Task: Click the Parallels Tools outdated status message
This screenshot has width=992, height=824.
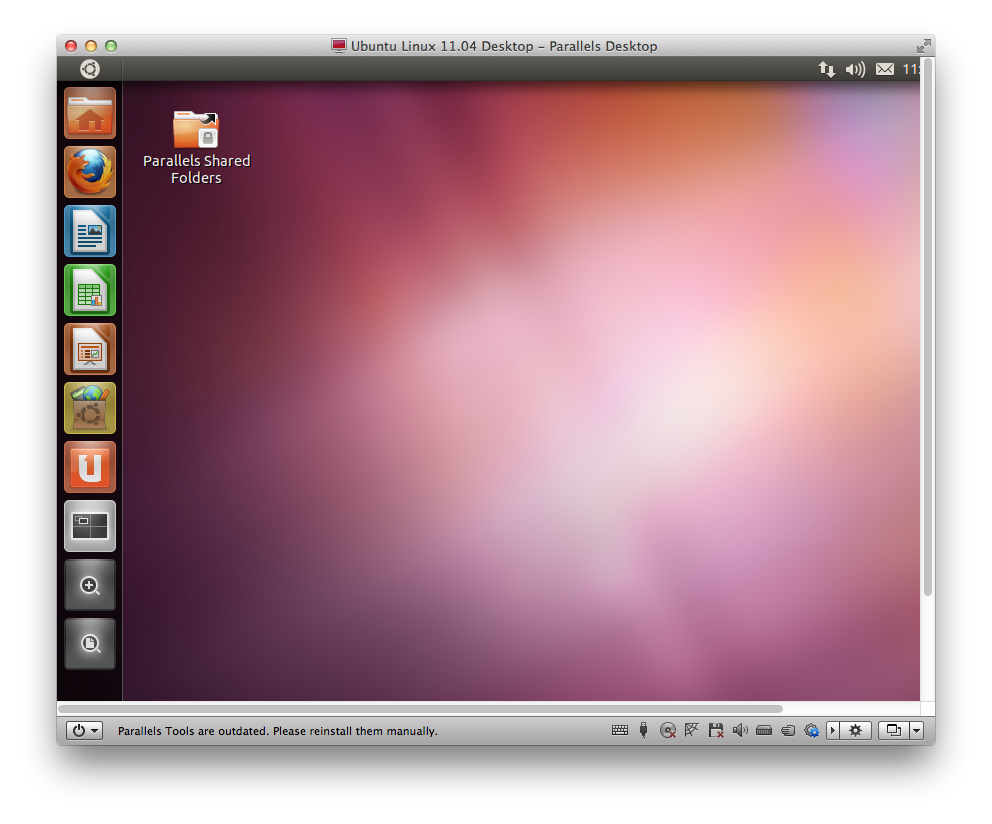Action: [x=278, y=731]
